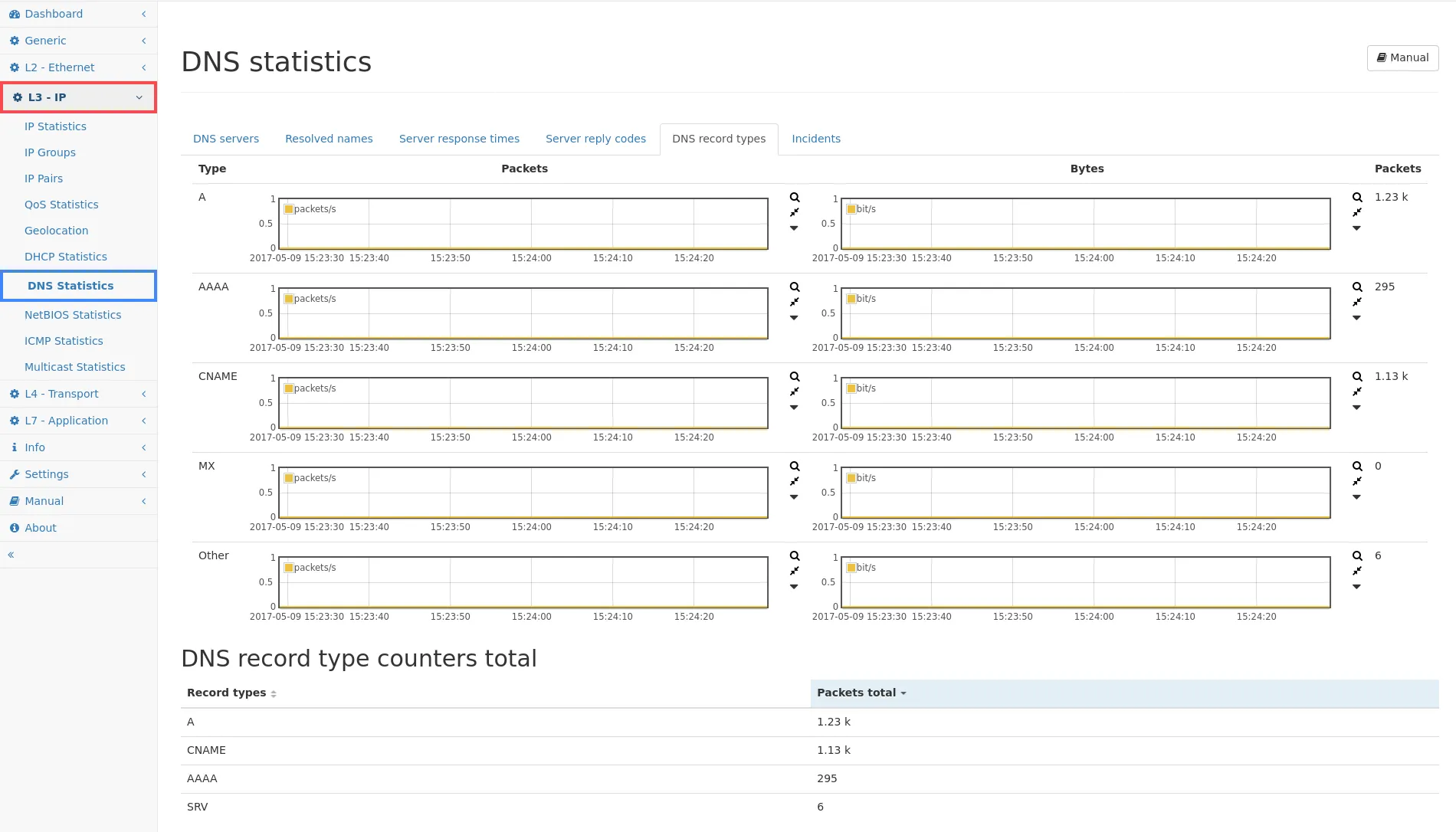
Task: Toggle packets/s legend box in CNAME graph
Action: (x=289, y=388)
